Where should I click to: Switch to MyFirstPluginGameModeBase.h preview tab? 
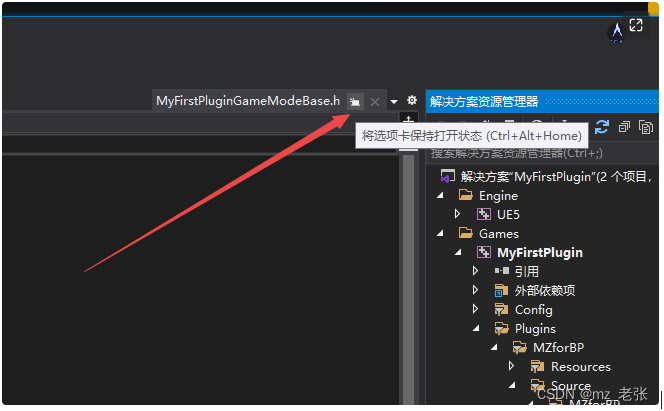(248, 101)
